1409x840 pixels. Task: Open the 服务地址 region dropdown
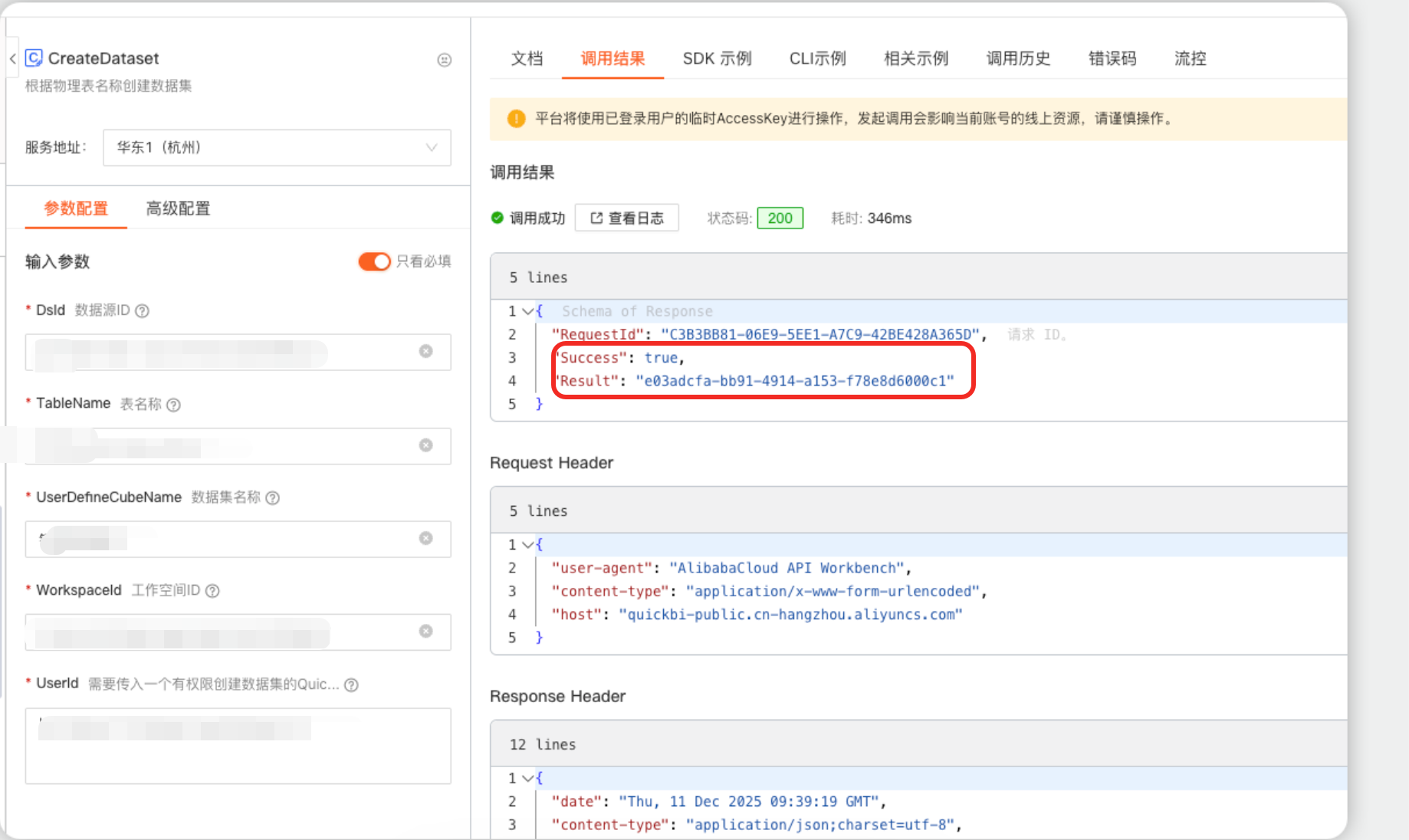pos(277,147)
